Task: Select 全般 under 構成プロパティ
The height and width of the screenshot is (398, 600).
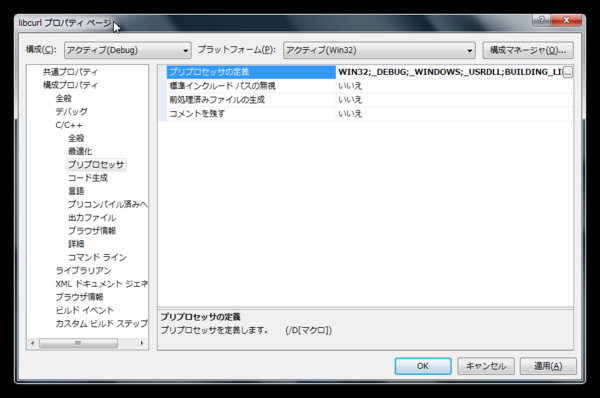Action: 64,98
